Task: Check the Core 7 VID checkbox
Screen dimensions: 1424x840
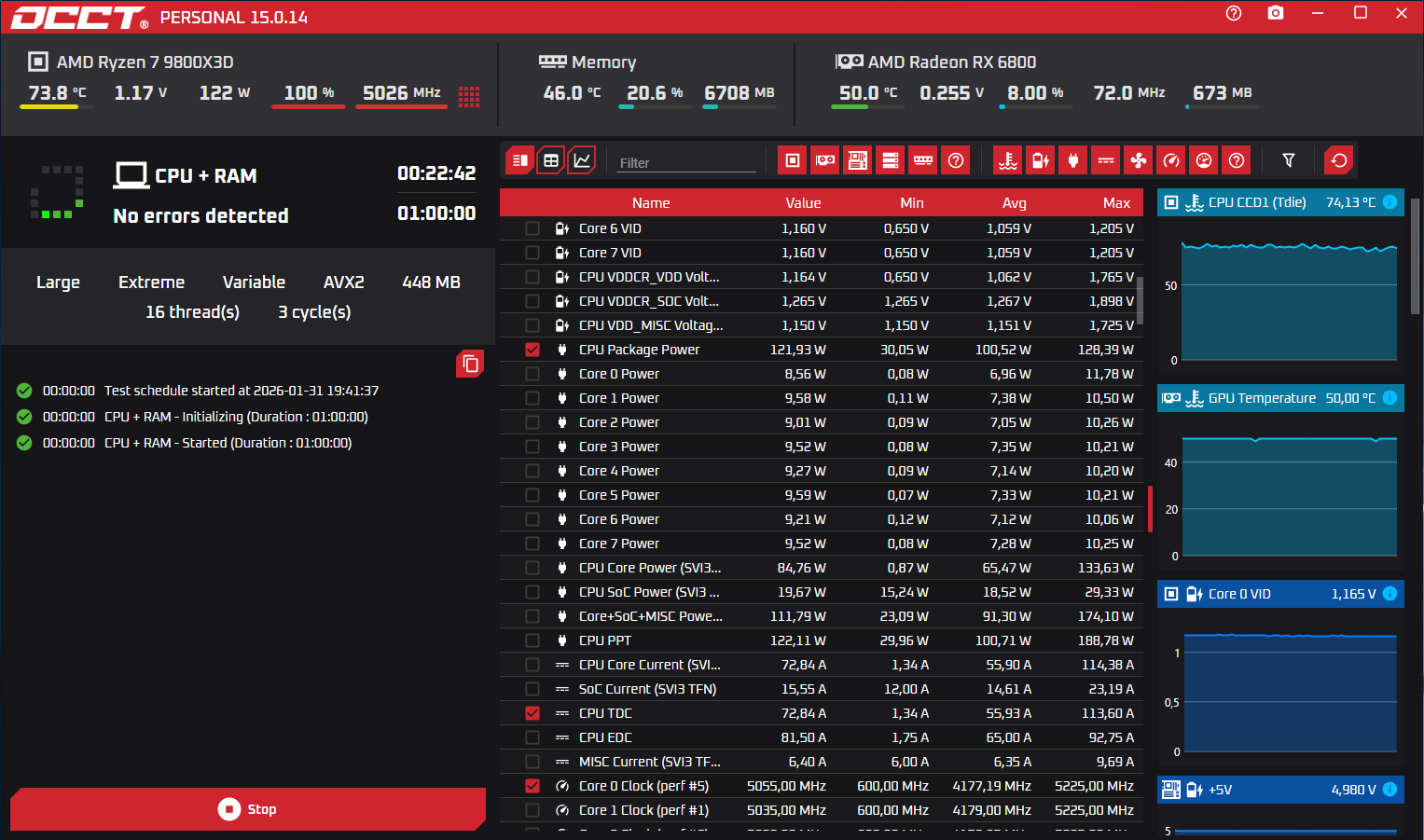Action: coord(532,253)
